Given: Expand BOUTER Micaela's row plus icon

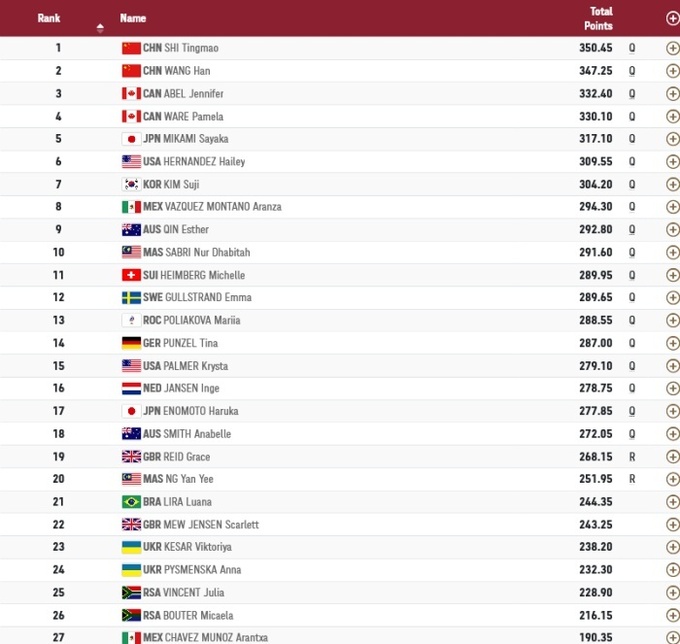Looking at the screenshot, I should coord(672,615).
